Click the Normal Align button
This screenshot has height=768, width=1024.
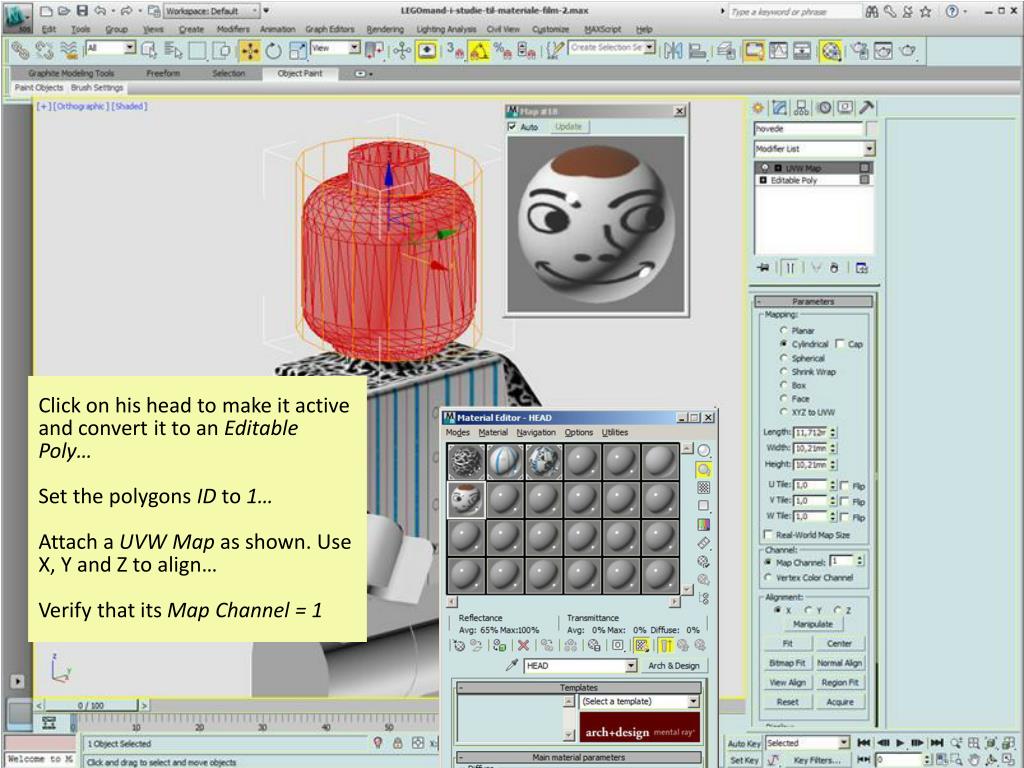pos(839,663)
